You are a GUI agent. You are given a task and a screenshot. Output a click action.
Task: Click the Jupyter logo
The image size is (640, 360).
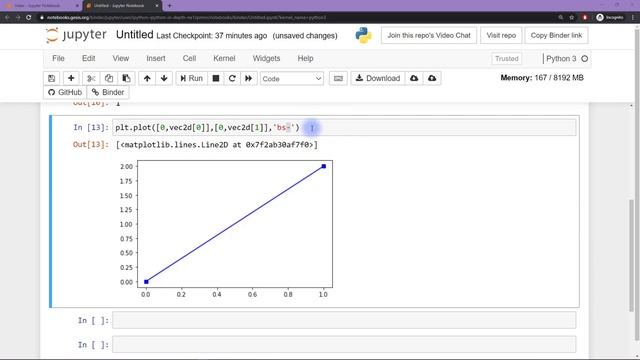point(76,35)
